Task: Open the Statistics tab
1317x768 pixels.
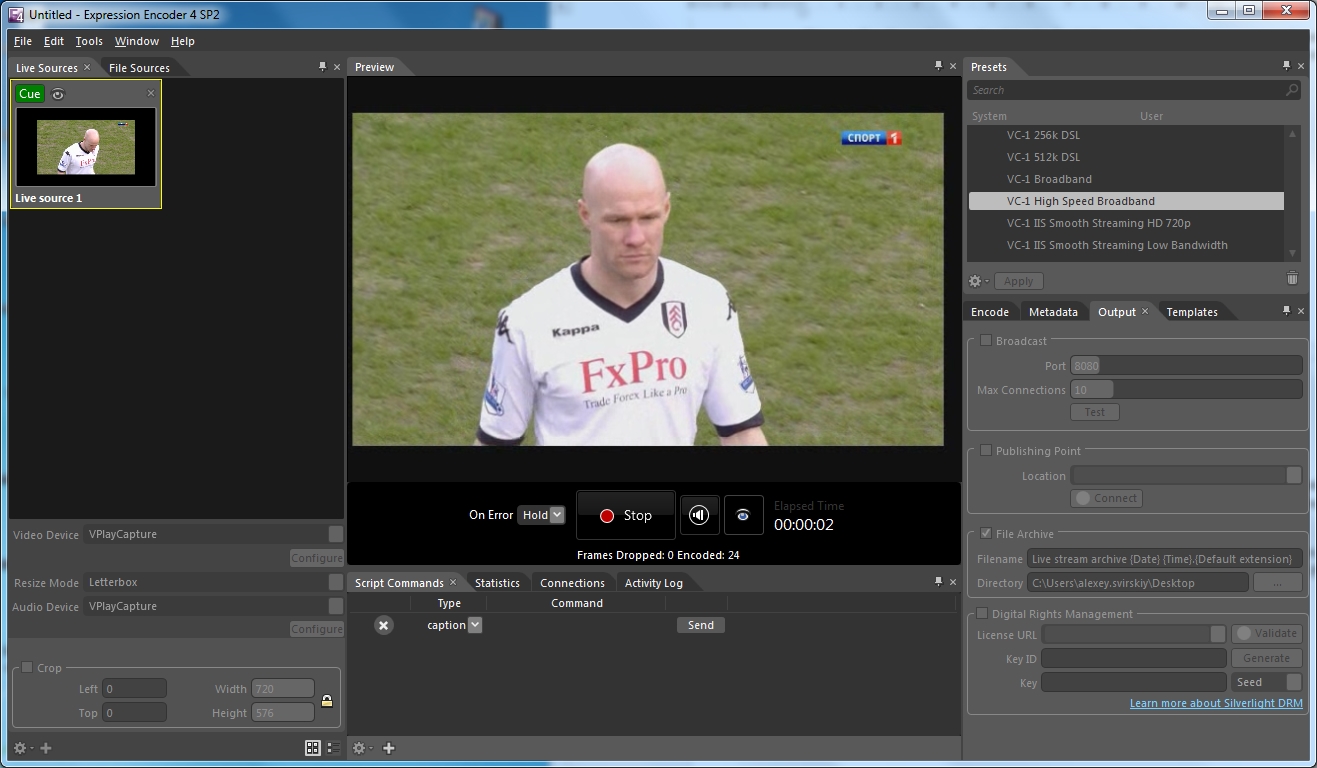Action: coord(497,583)
